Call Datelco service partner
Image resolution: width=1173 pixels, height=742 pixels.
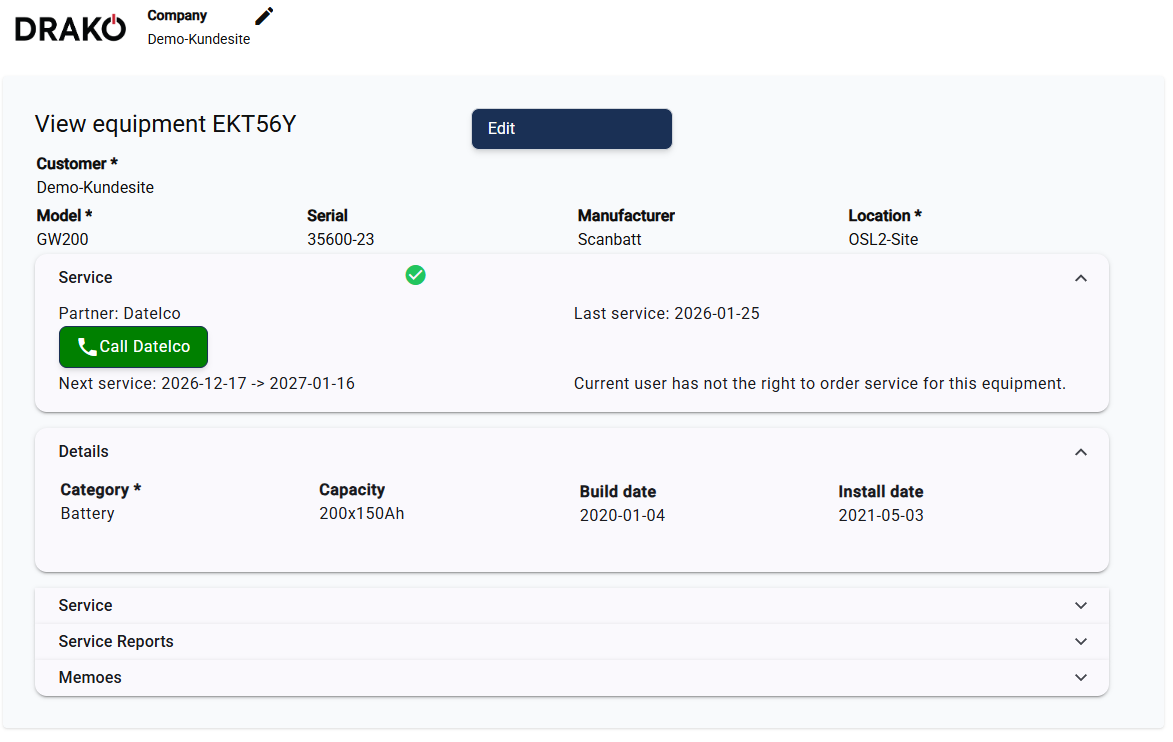[133, 347]
